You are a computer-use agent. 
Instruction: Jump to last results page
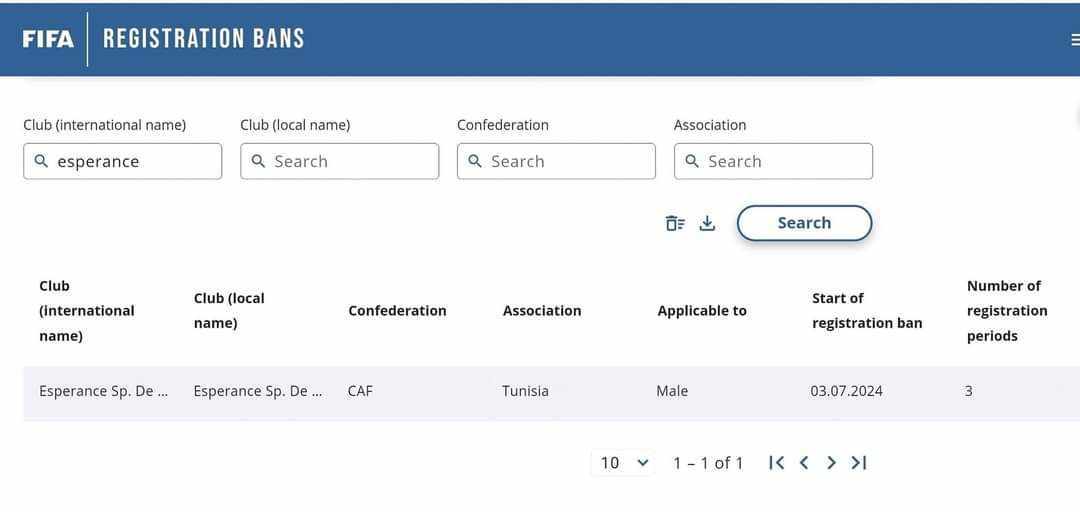pos(858,462)
